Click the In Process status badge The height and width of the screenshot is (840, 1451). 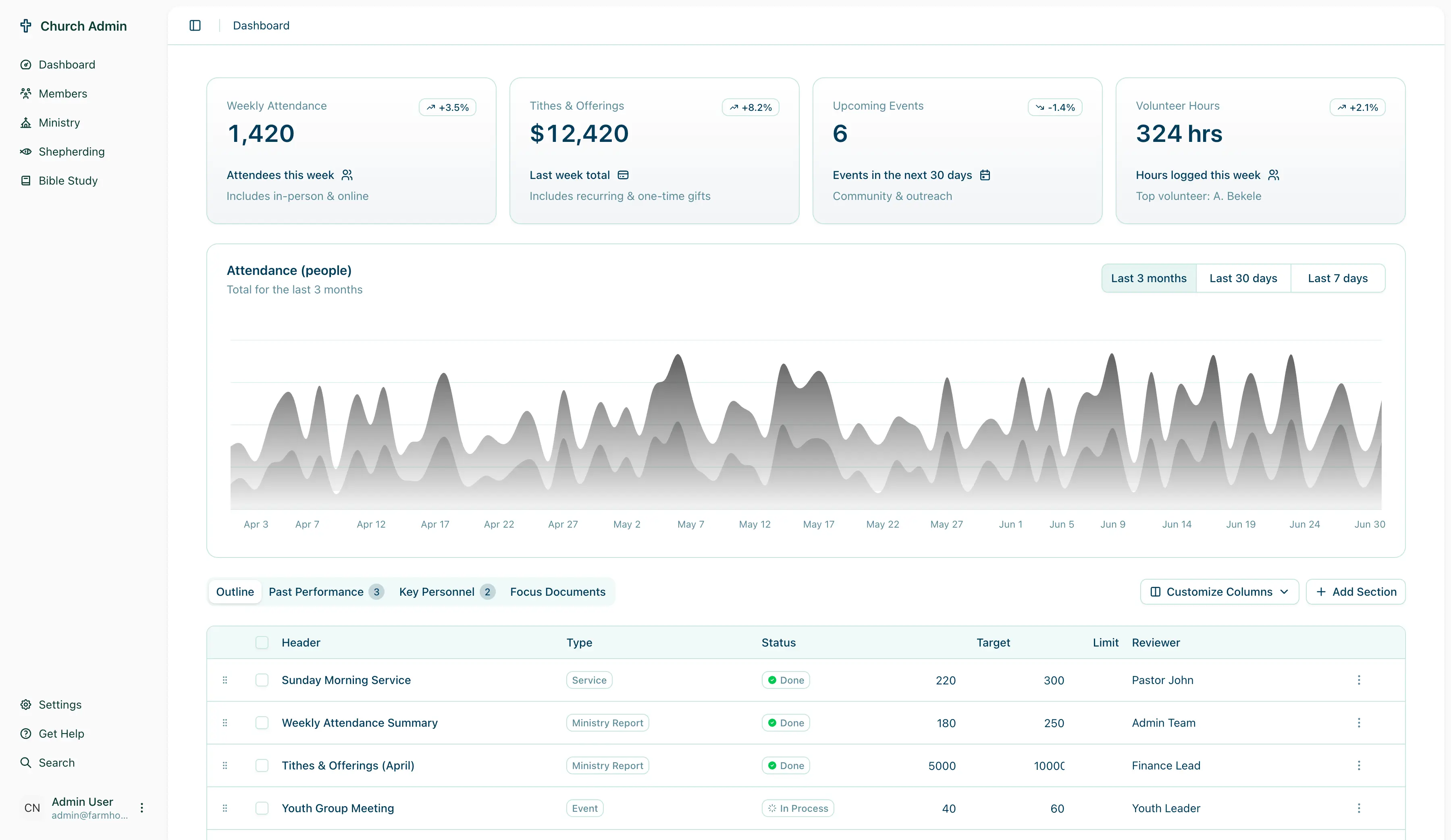click(x=798, y=808)
